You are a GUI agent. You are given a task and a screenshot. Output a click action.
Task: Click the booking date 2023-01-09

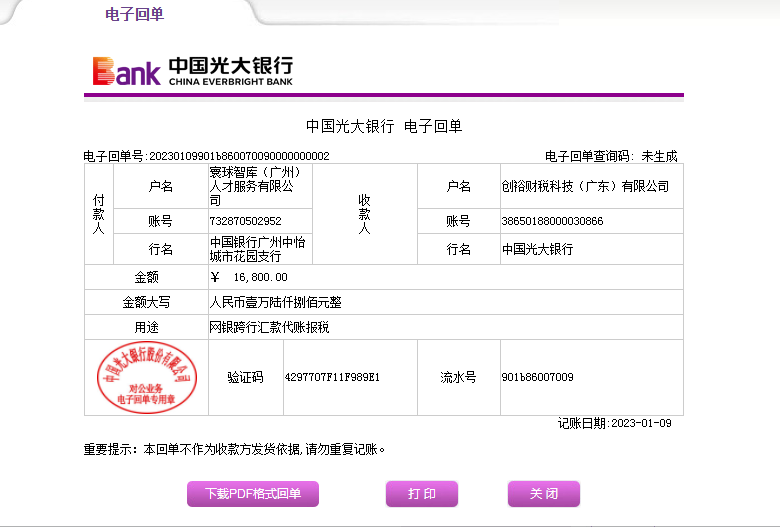[x=641, y=423]
